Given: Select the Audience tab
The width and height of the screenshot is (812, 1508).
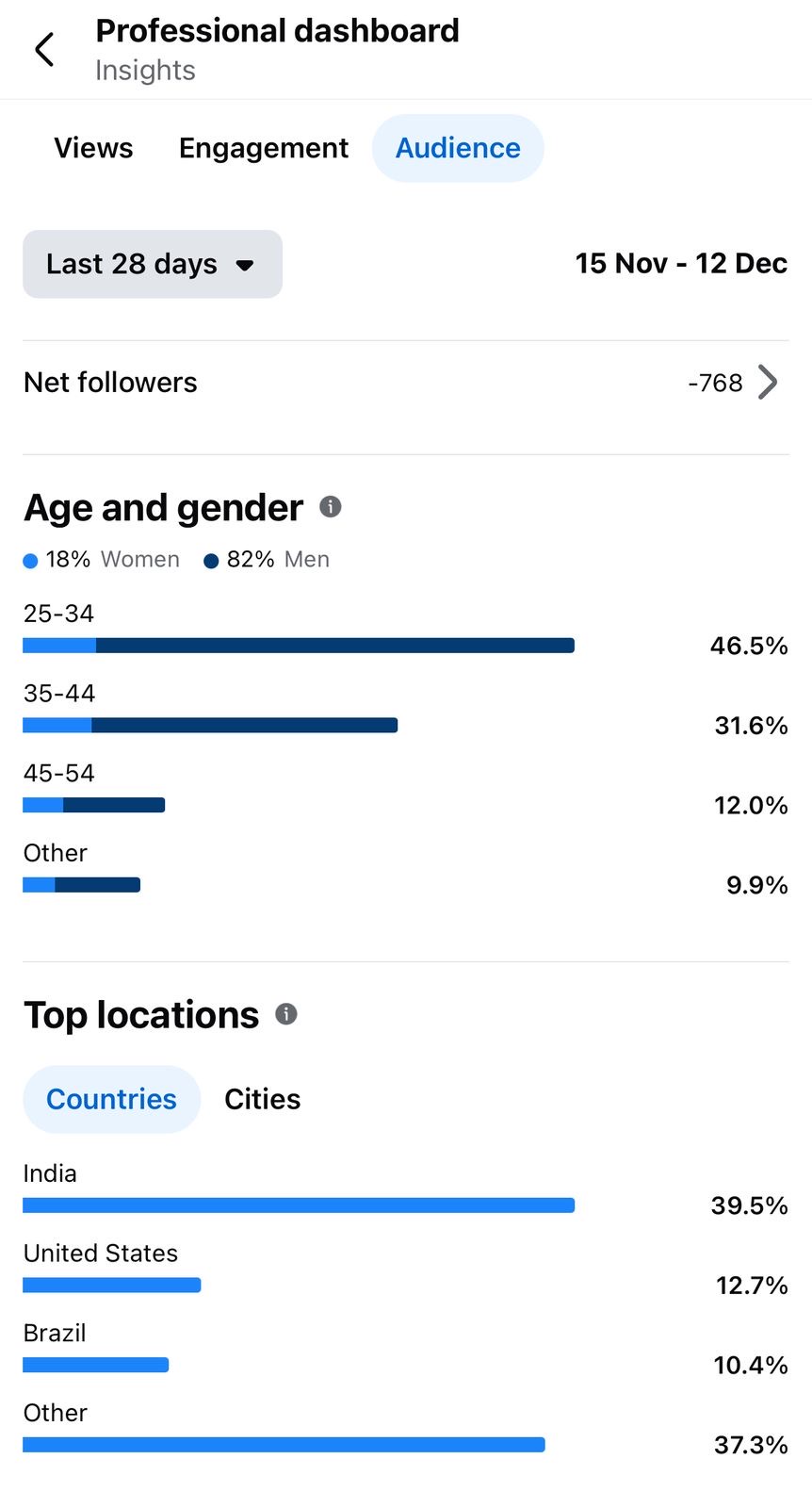Looking at the screenshot, I should (458, 148).
